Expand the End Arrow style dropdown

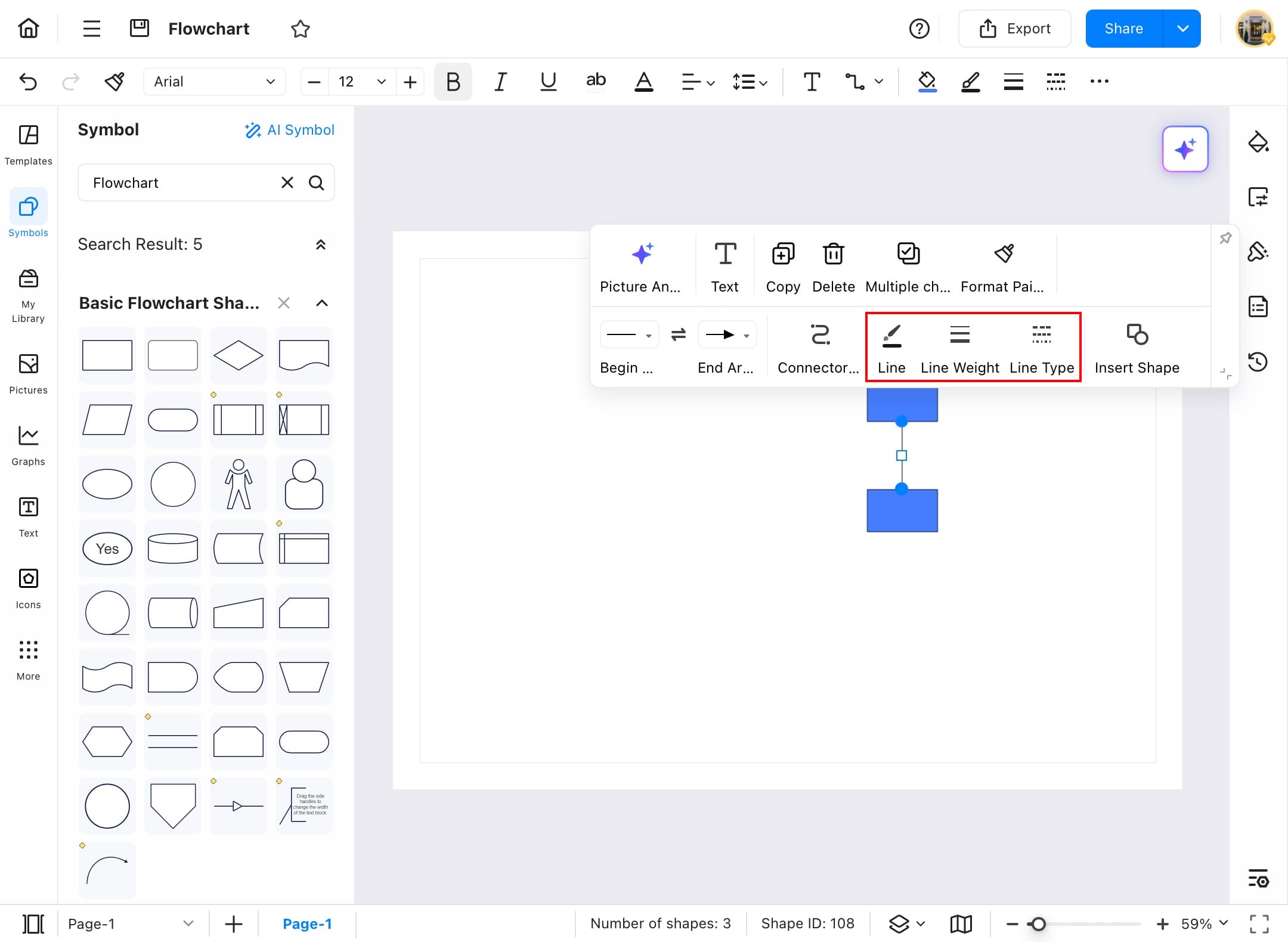(746, 336)
